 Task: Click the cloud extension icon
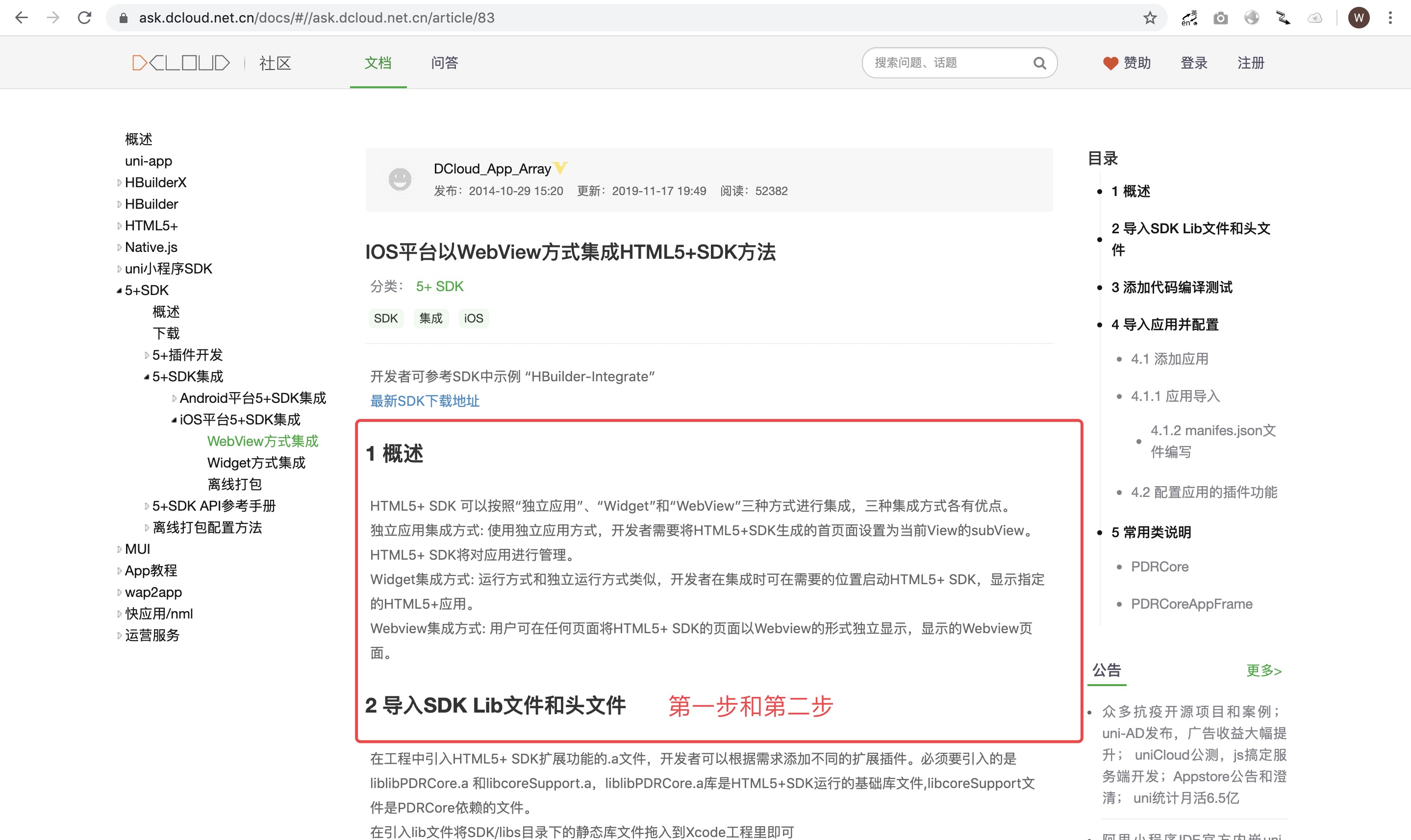click(x=1315, y=18)
